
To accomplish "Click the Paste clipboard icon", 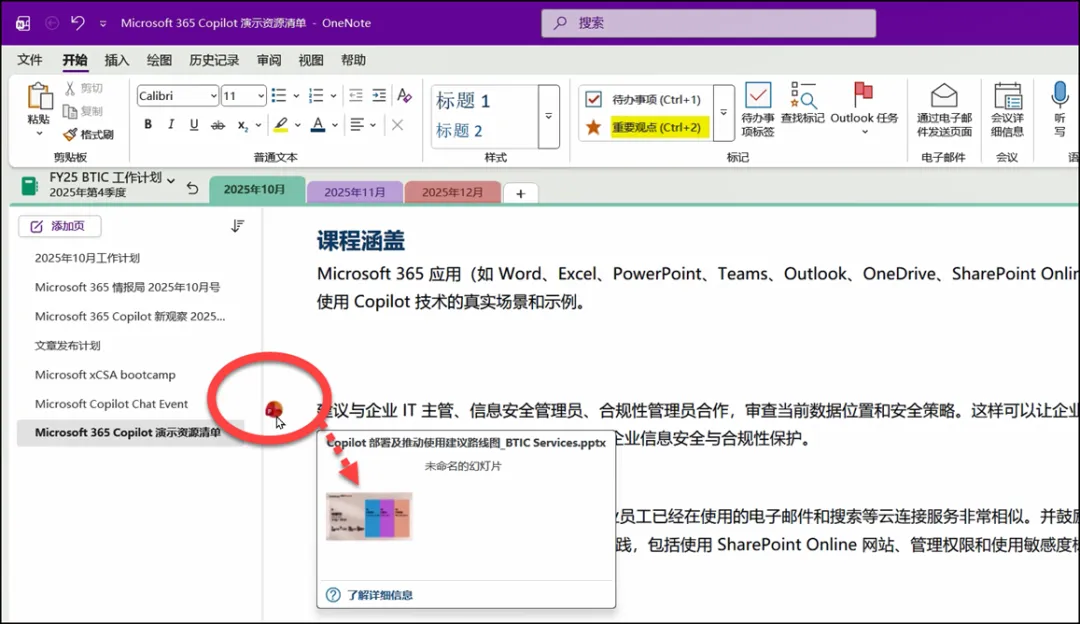I will tap(39, 96).
